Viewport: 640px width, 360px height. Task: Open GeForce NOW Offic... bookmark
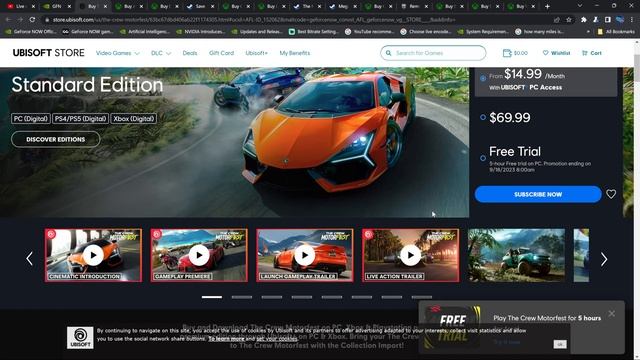(x=31, y=31)
